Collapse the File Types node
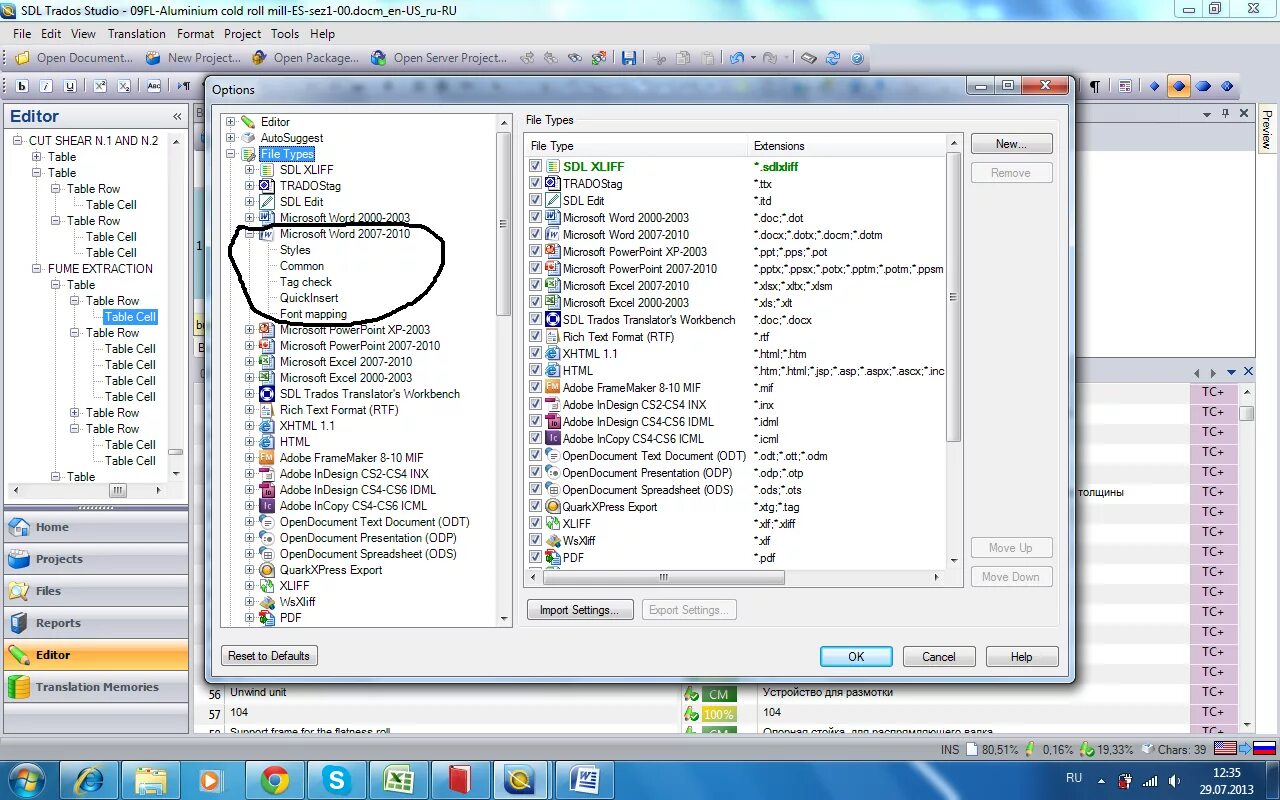1280x800 pixels. click(x=231, y=154)
